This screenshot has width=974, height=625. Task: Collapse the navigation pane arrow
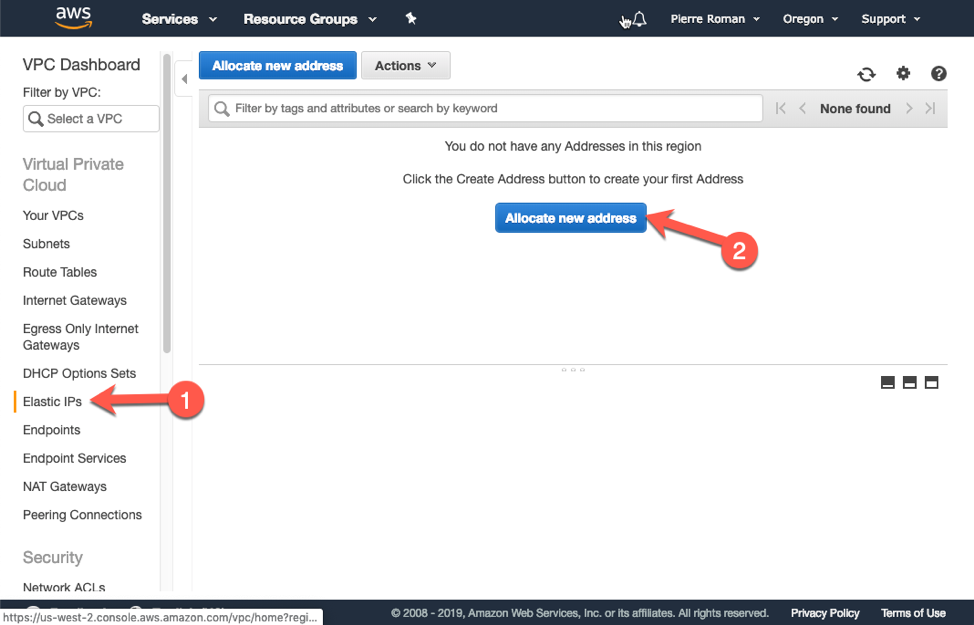pyautogui.click(x=184, y=79)
